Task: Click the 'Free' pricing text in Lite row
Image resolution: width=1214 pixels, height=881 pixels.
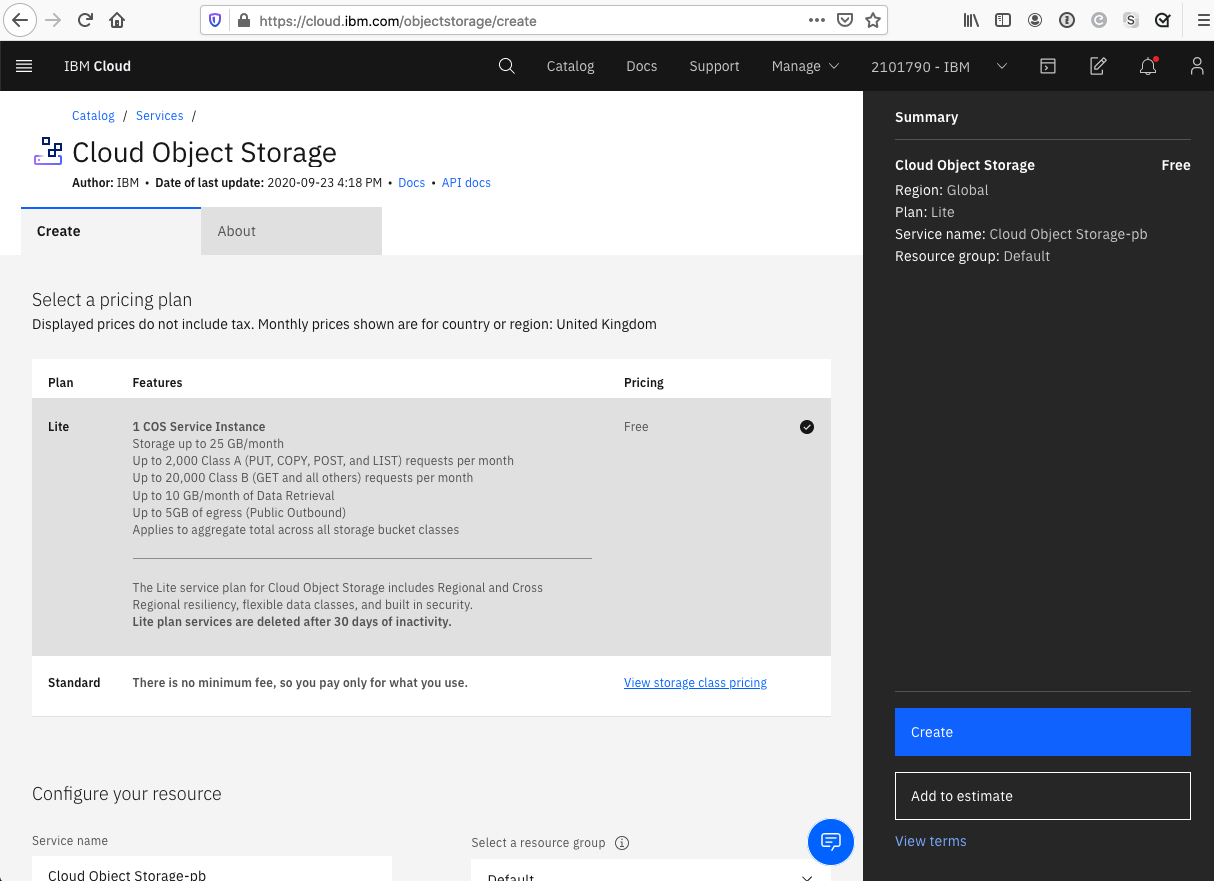Action: tap(636, 427)
